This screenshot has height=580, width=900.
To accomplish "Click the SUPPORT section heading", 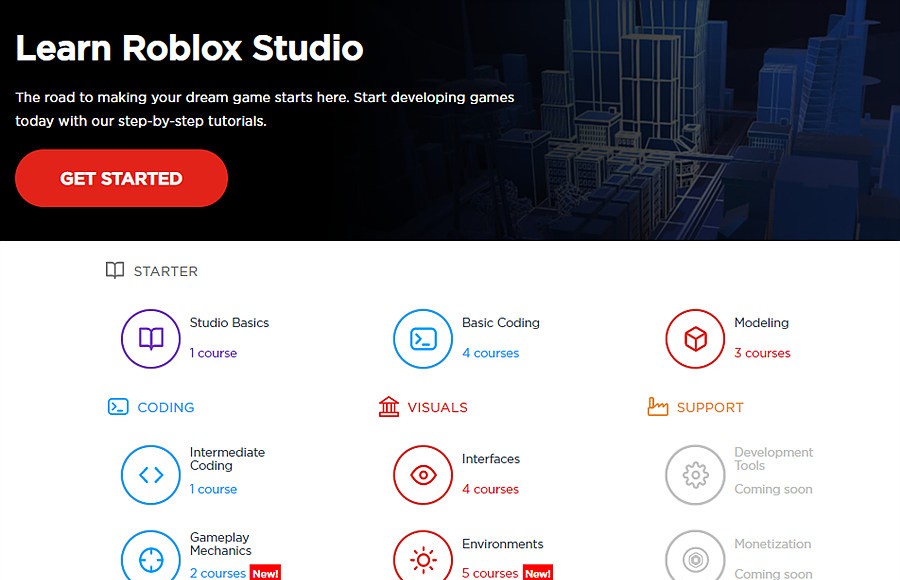I will (710, 407).
